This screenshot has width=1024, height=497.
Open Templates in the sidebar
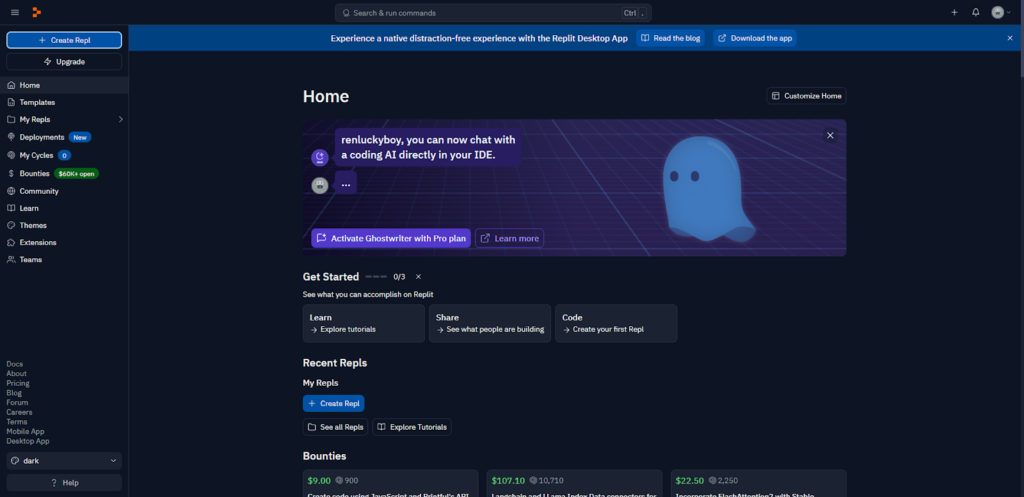point(37,102)
